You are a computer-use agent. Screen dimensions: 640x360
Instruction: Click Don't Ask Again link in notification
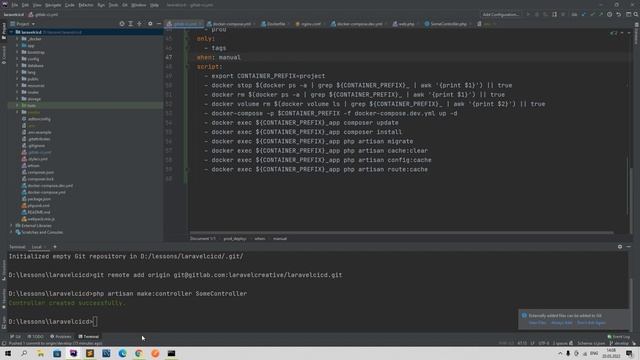tap(591, 323)
